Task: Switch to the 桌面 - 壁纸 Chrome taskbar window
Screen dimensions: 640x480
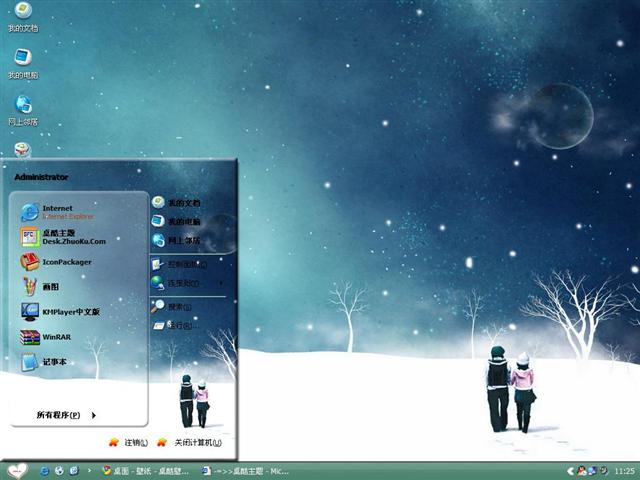Action: [x=145, y=471]
